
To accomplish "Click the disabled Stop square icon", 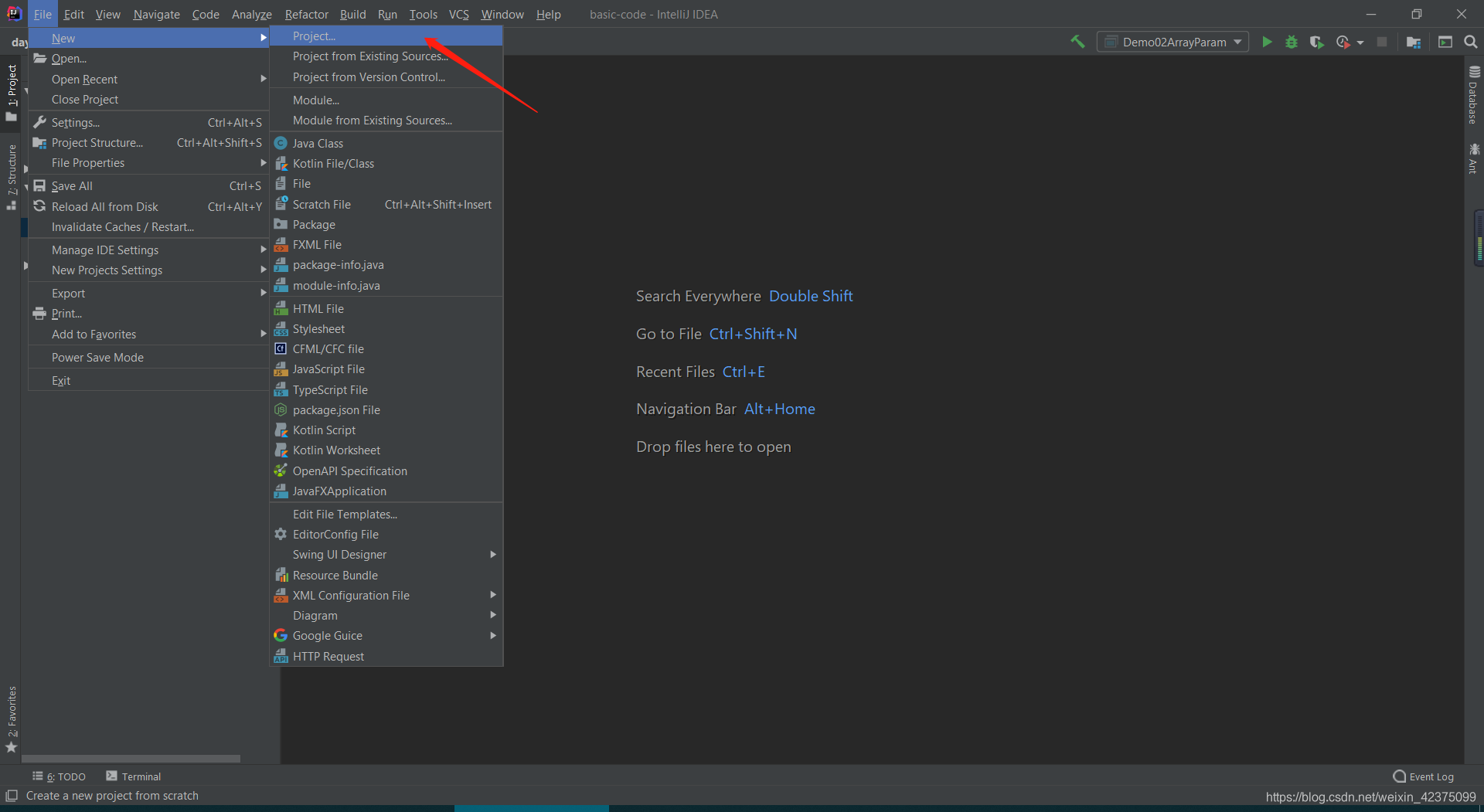I will pos(1382,42).
